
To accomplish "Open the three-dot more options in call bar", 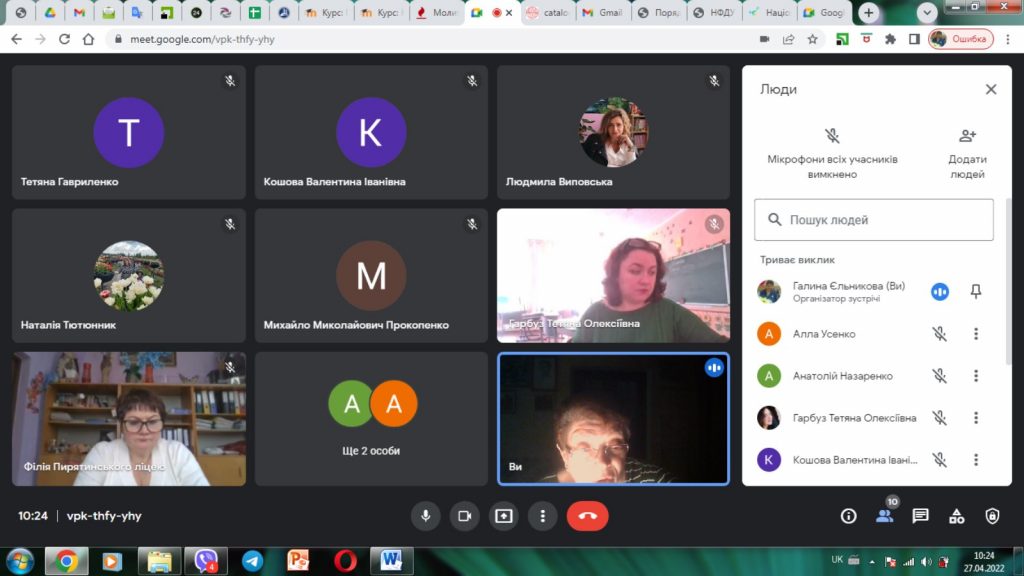I will click(x=542, y=516).
